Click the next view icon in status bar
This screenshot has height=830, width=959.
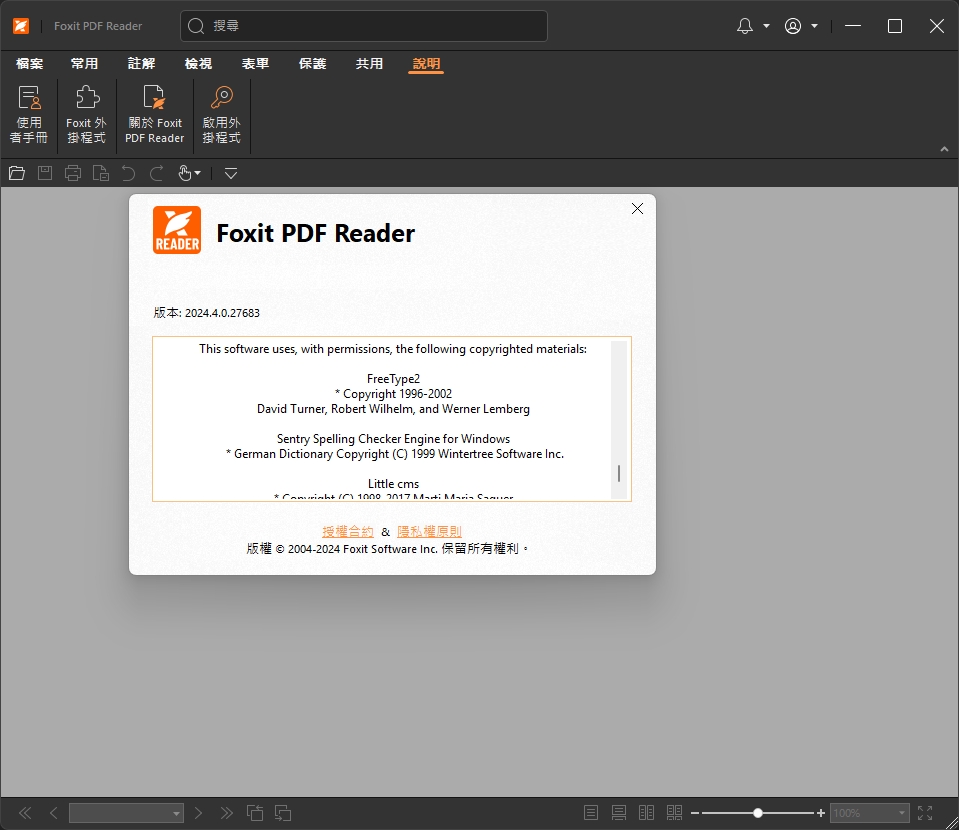point(283,813)
